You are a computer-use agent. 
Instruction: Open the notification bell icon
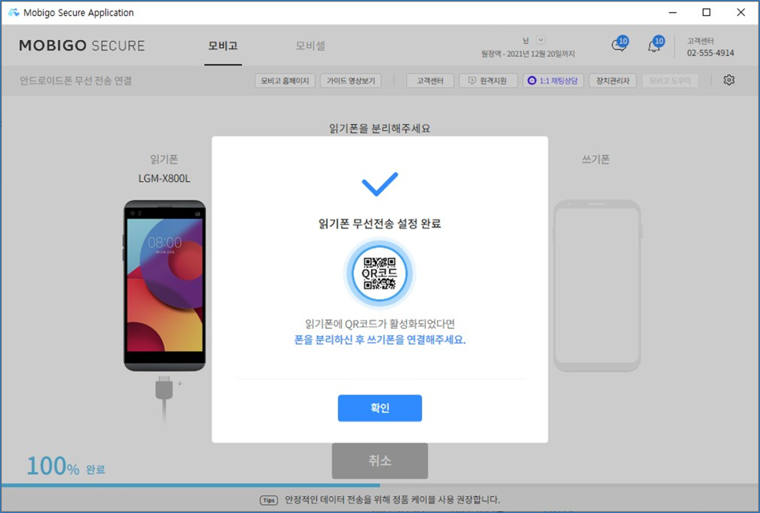(655, 45)
